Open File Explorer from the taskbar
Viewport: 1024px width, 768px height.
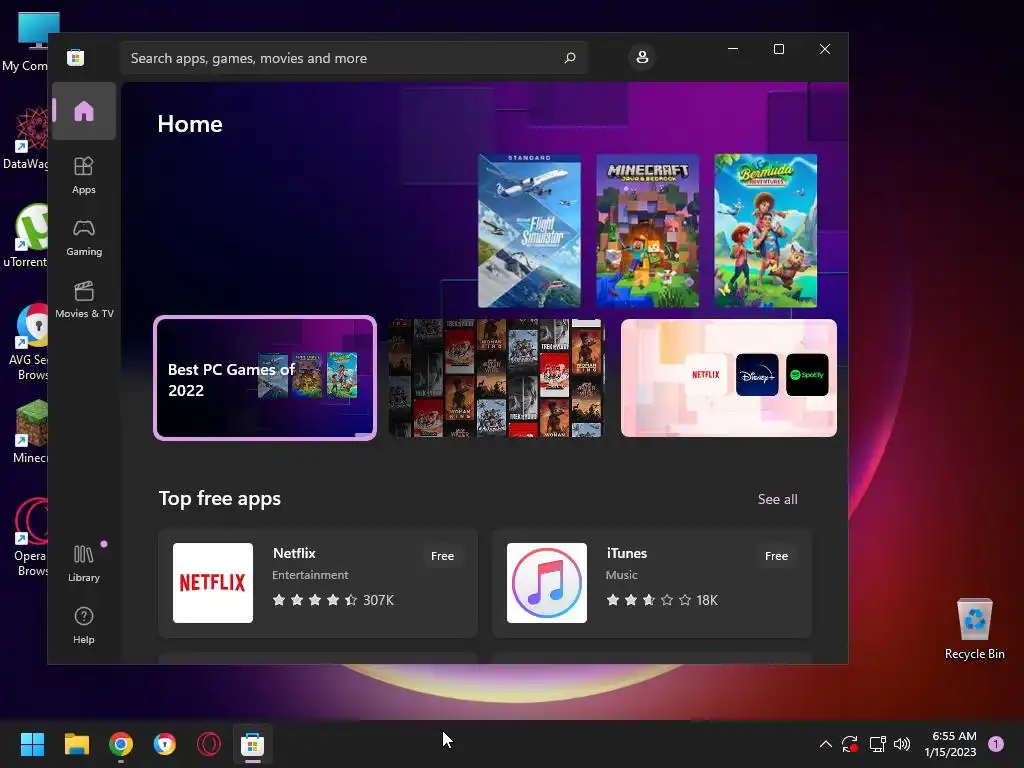pos(76,744)
